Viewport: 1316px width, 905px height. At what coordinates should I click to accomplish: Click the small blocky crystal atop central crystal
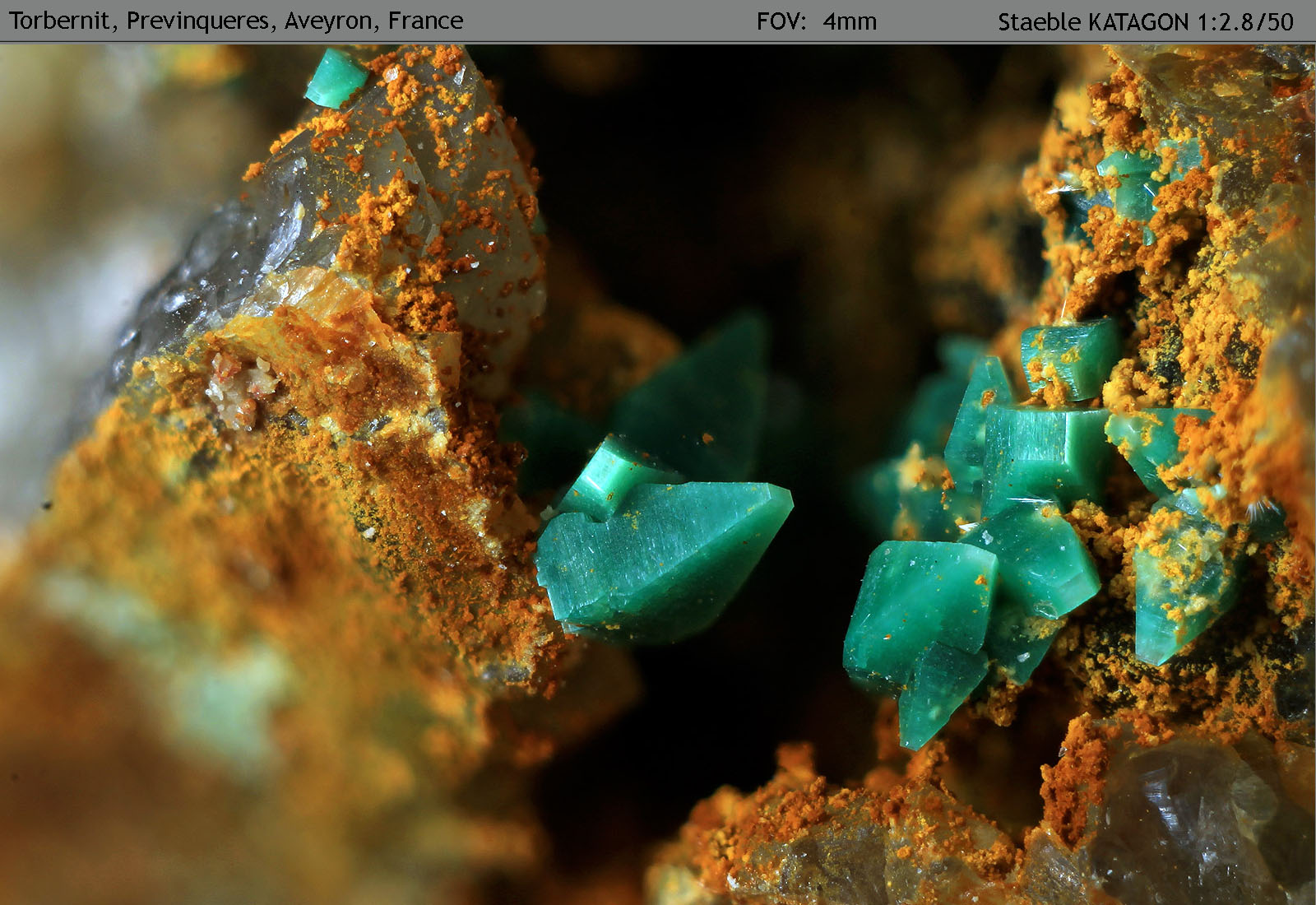tap(609, 479)
